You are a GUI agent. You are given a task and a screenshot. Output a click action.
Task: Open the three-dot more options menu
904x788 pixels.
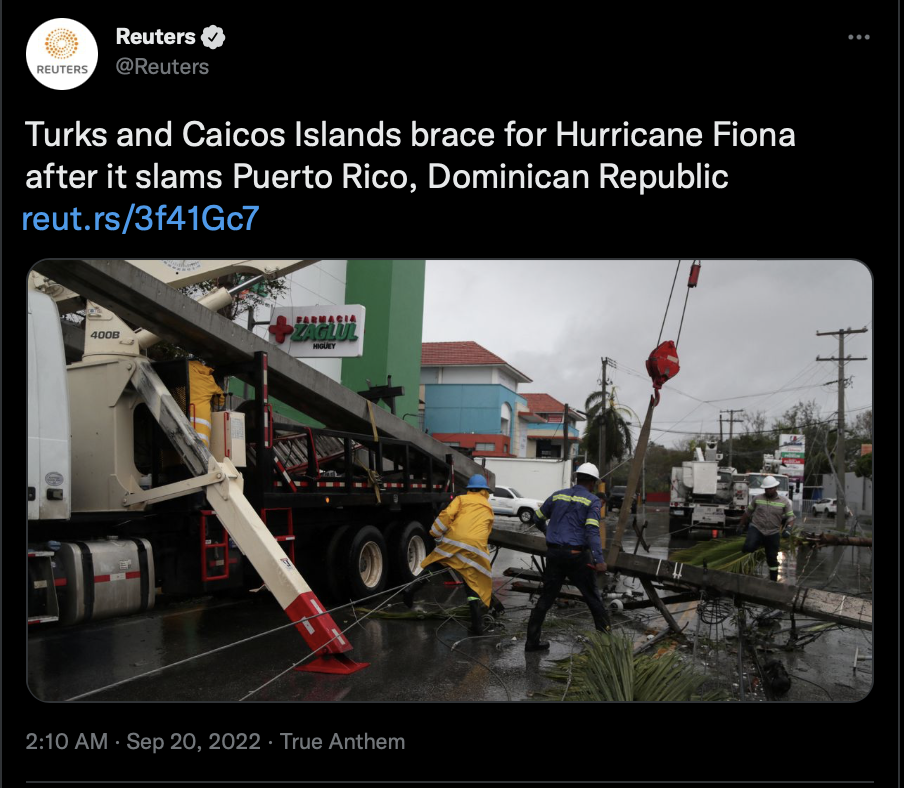(x=858, y=37)
